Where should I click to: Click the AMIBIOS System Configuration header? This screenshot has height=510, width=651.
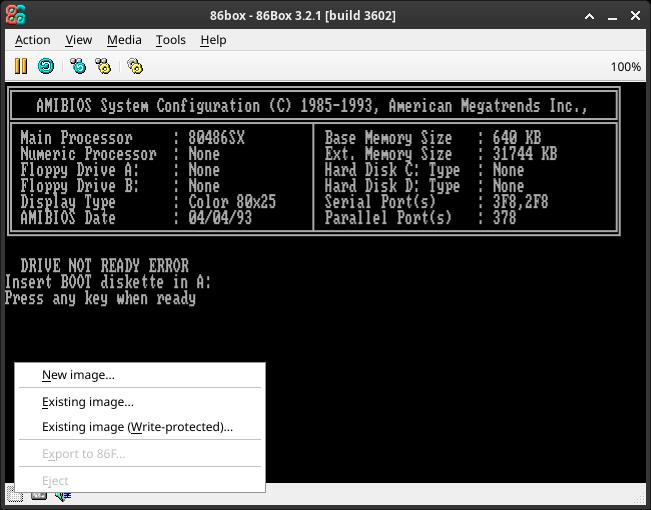pos(312,106)
